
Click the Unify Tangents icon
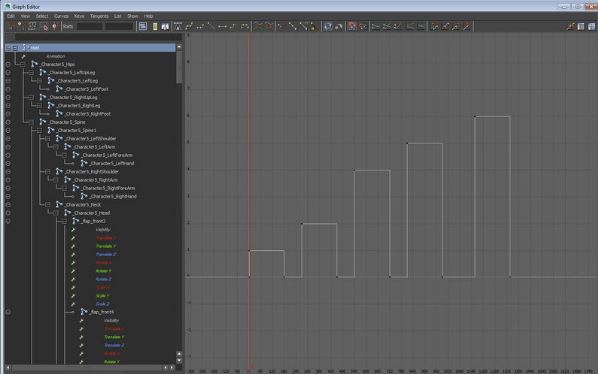coord(292,26)
